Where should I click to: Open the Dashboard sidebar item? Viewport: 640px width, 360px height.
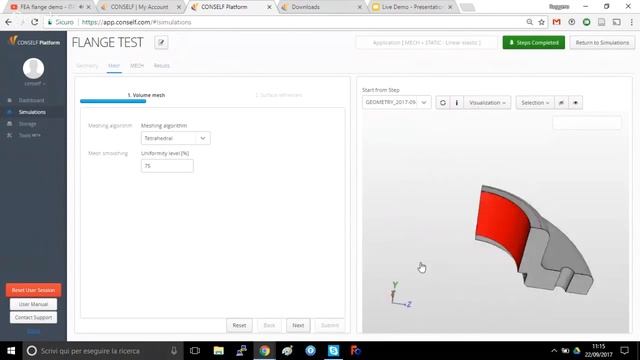31,100
